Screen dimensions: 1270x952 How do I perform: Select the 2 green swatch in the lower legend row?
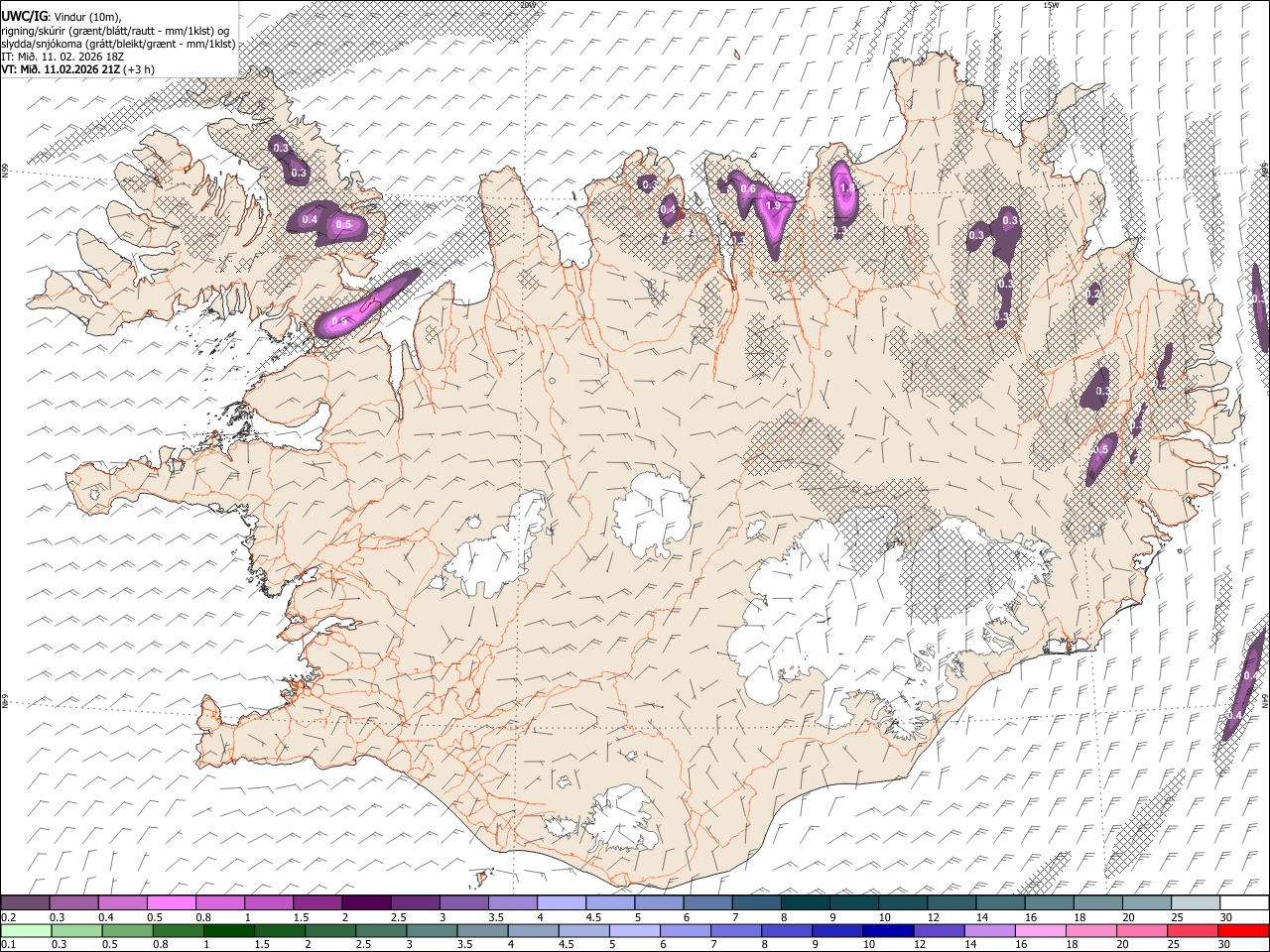329,930
